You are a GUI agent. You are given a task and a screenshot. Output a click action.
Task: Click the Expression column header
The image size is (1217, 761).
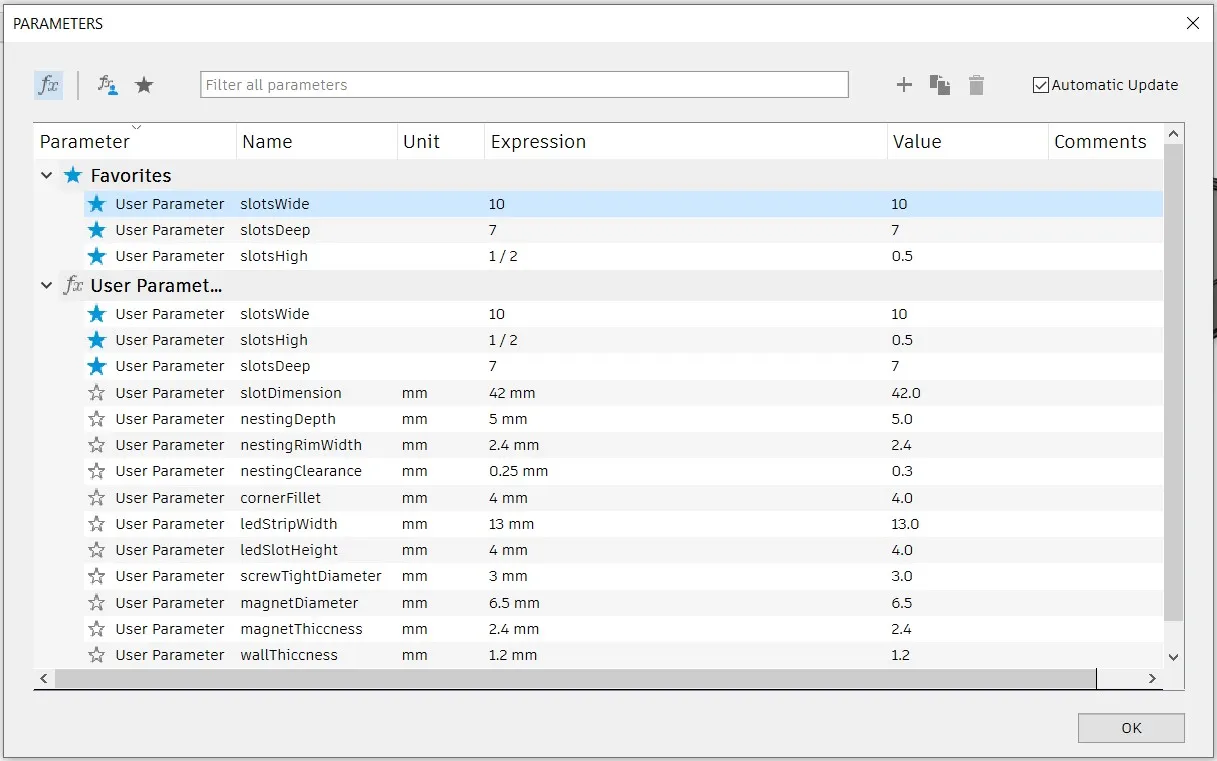tap(538, 142)
